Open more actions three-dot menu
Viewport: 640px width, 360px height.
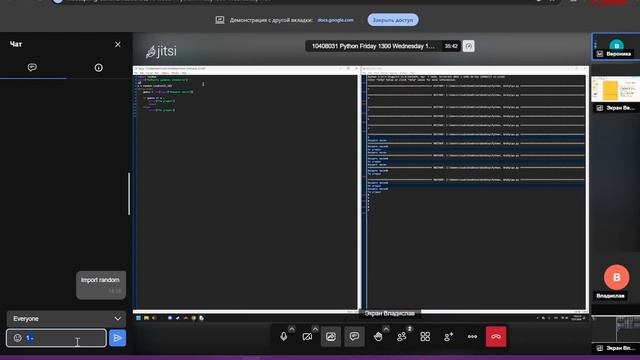pos(472,337)
